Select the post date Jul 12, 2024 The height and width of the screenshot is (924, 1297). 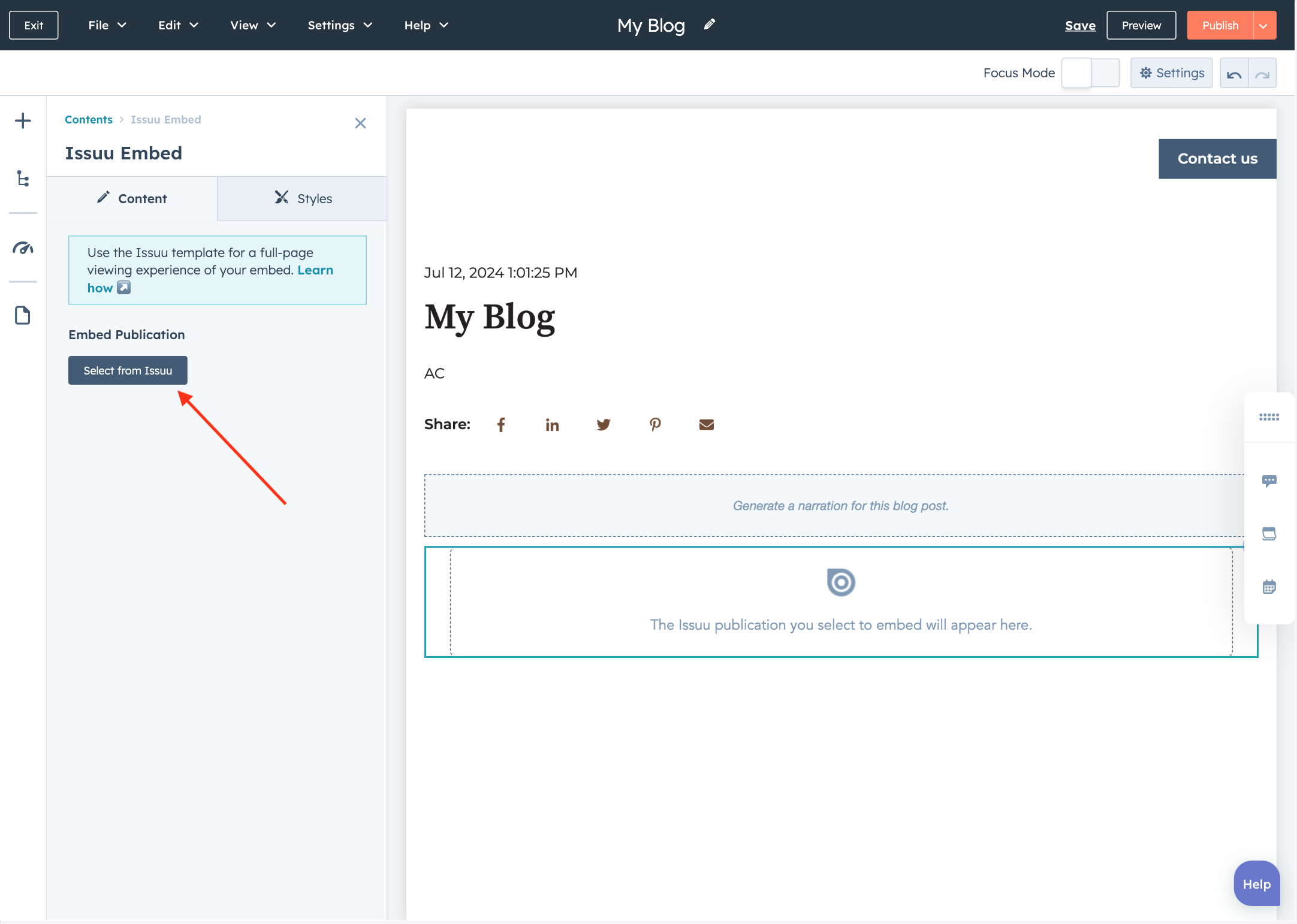click(500, 273)
